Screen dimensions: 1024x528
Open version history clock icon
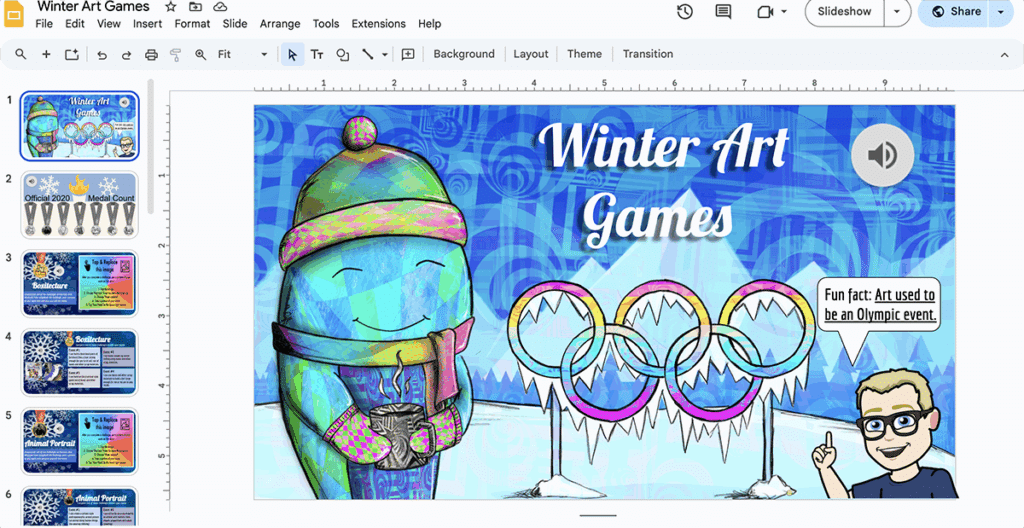[684, 12]
